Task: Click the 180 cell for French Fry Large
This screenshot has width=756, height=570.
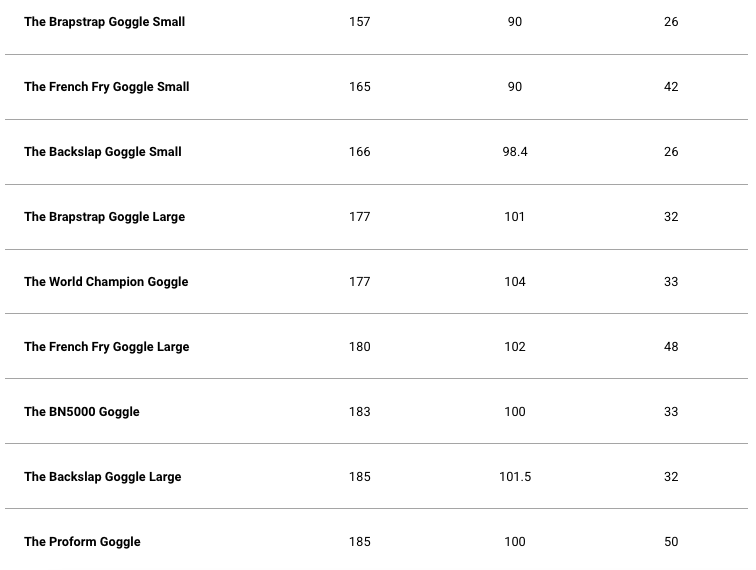Action: point(360,347)
